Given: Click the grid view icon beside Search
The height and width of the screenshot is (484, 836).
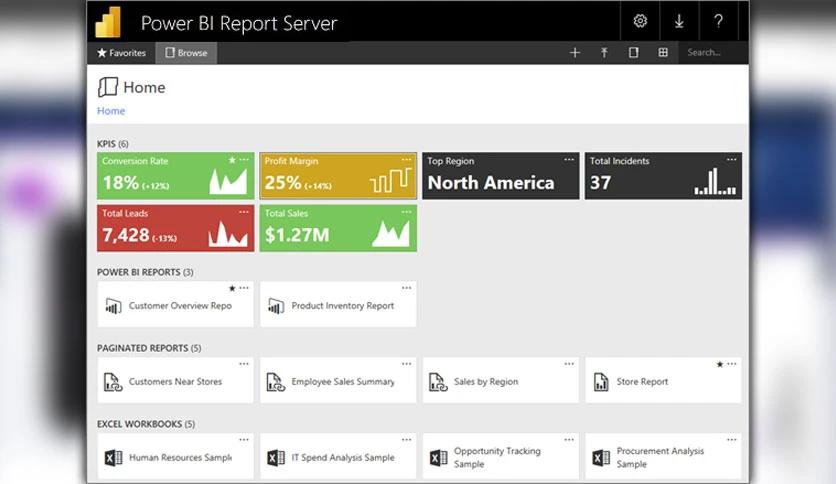Looking at the screenshot, I should [662, 53].
